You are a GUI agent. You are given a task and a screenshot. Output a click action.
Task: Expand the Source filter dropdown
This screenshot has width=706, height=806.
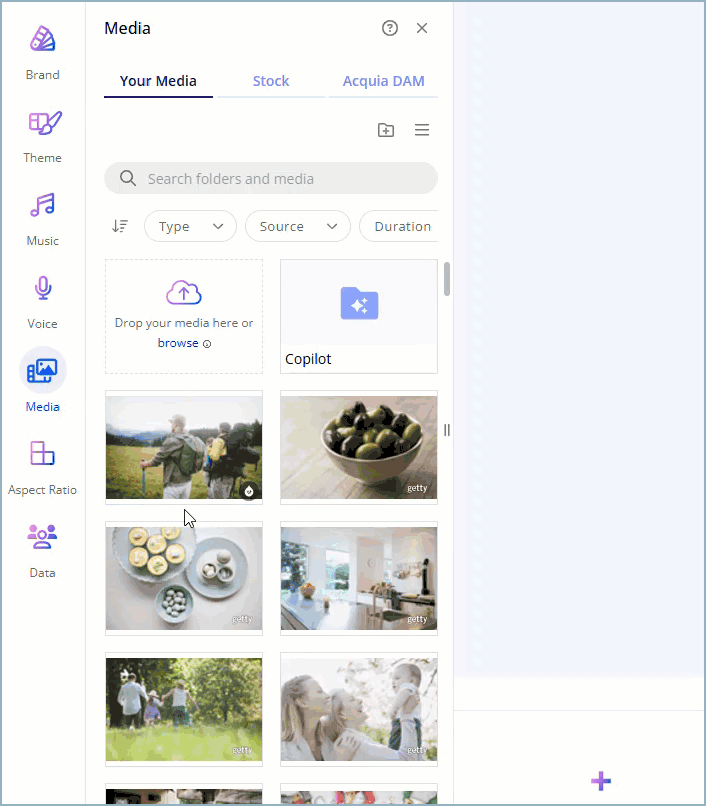[x=298, y=226]
